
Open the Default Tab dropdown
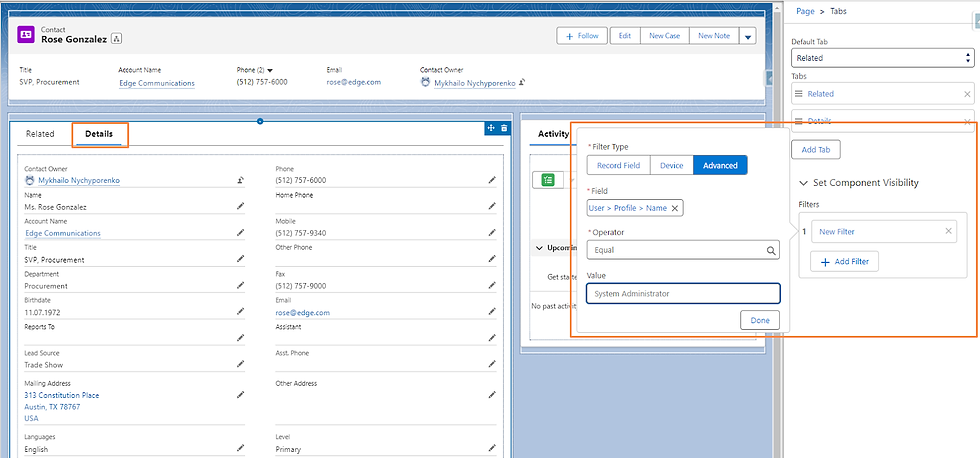pos(882,58)
